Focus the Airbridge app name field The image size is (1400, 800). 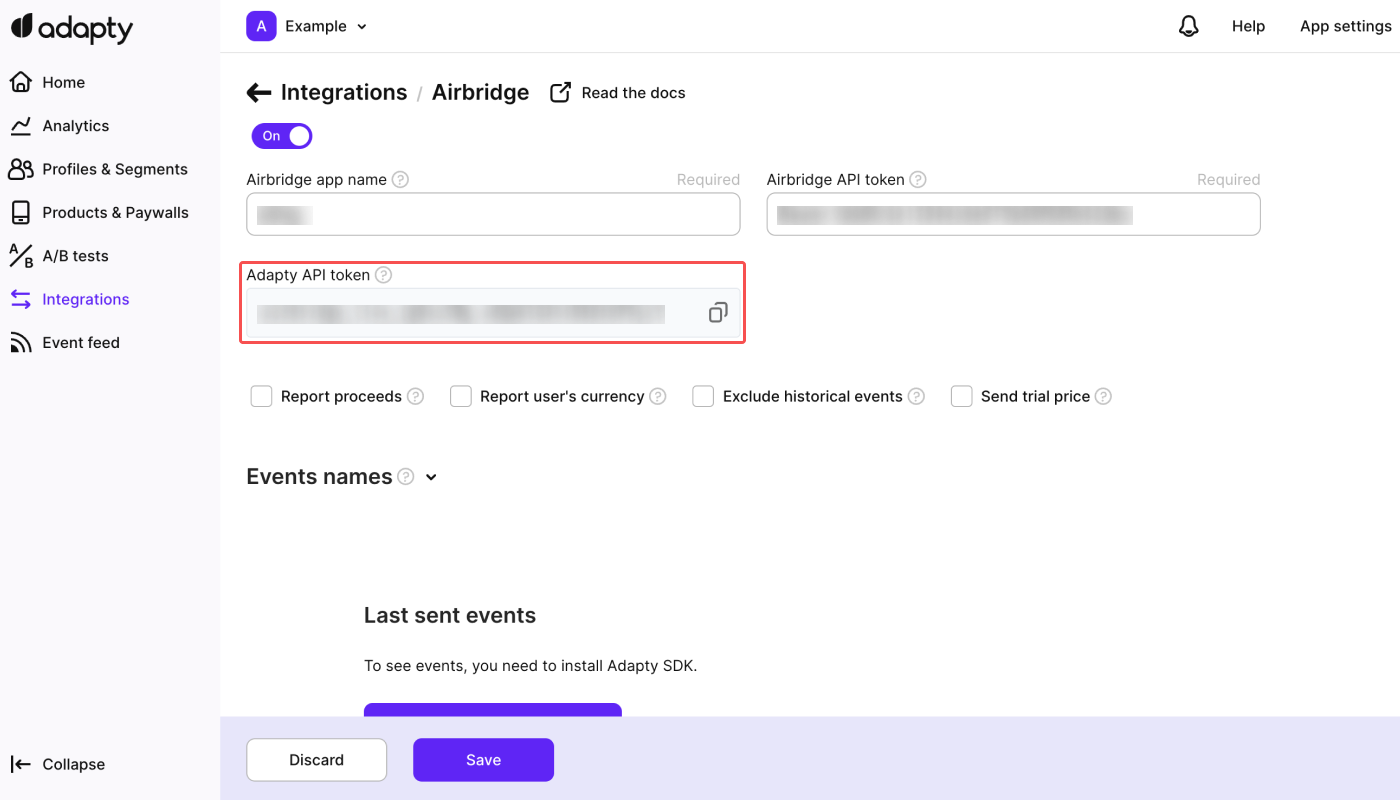tap(493, 214)
